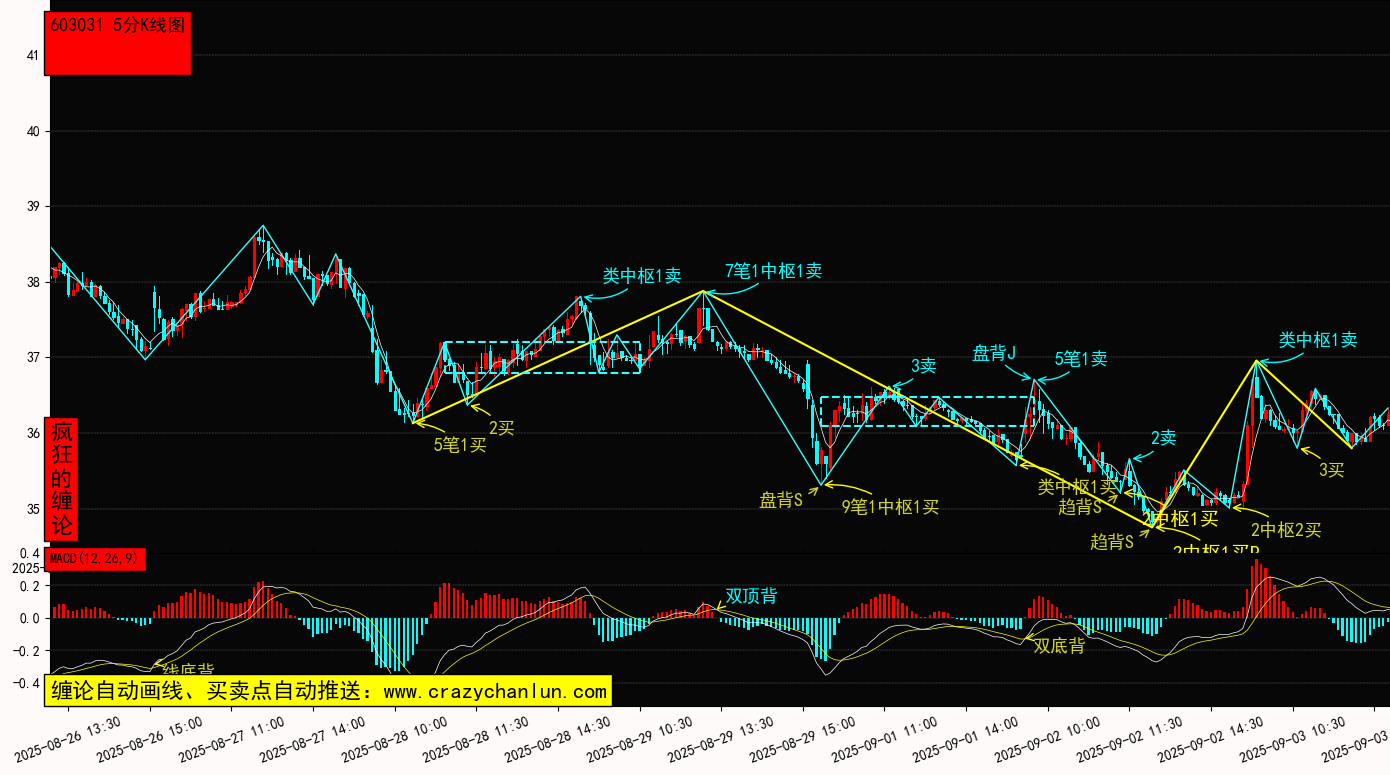
Task: Click the red '疯狂的缠论' vertical label
Action: 62,479
